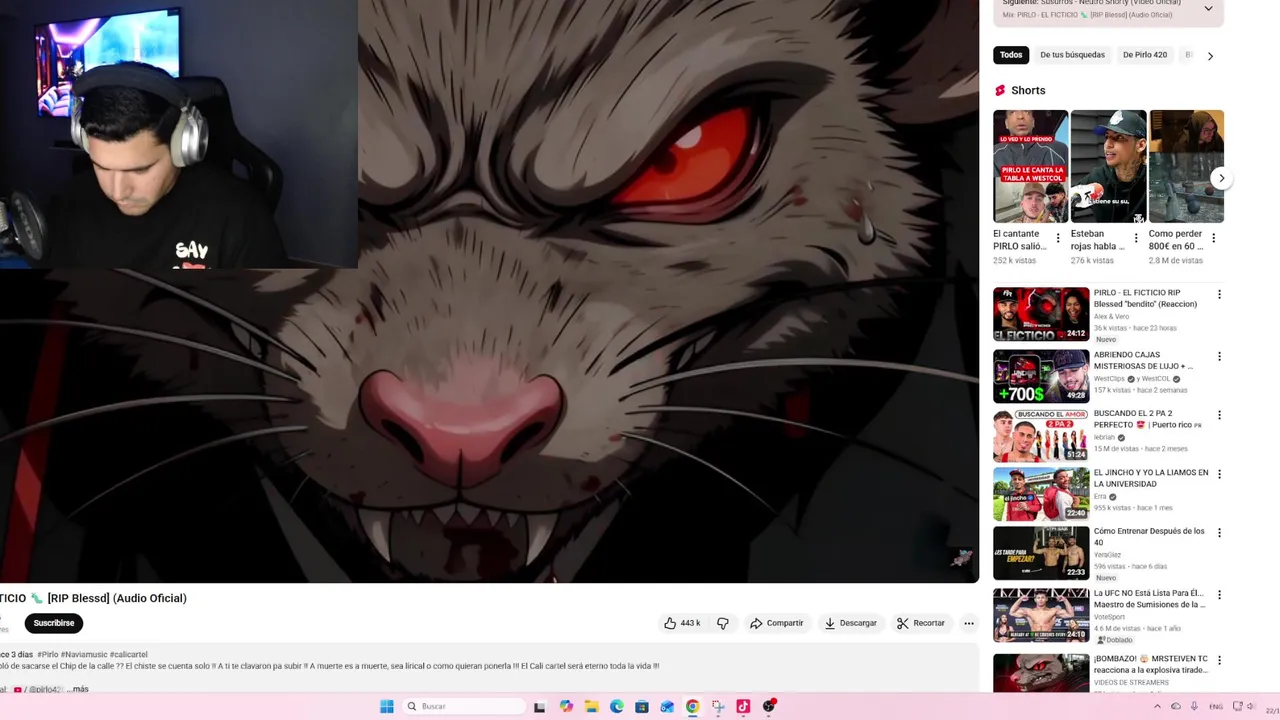Show next filter chips arrow
Viewport: 1280px width, 720px height.
[1210, 56]
